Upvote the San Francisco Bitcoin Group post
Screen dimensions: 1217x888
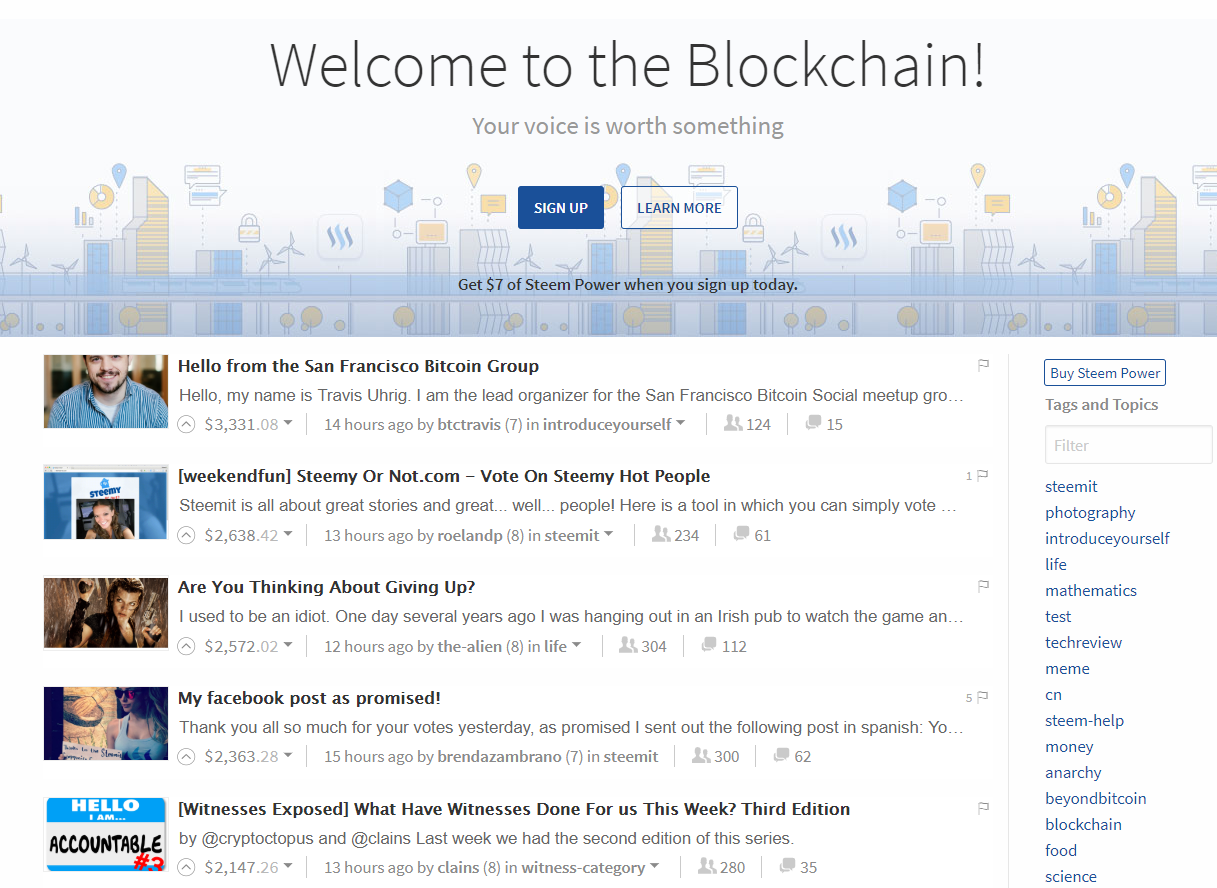pyautogui.click(x=186, y=424)
